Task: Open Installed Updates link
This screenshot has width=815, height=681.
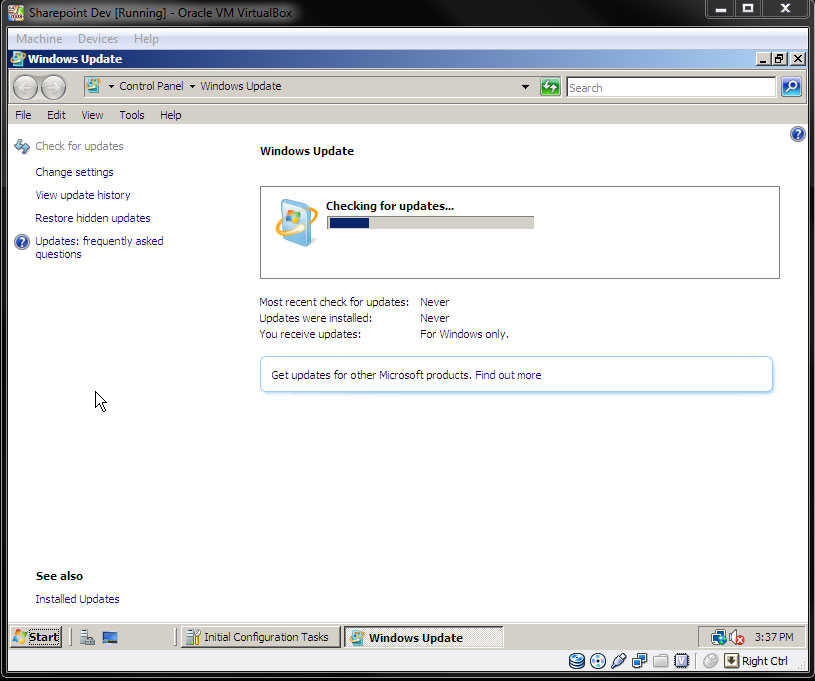Action: (x=77, y=599)
